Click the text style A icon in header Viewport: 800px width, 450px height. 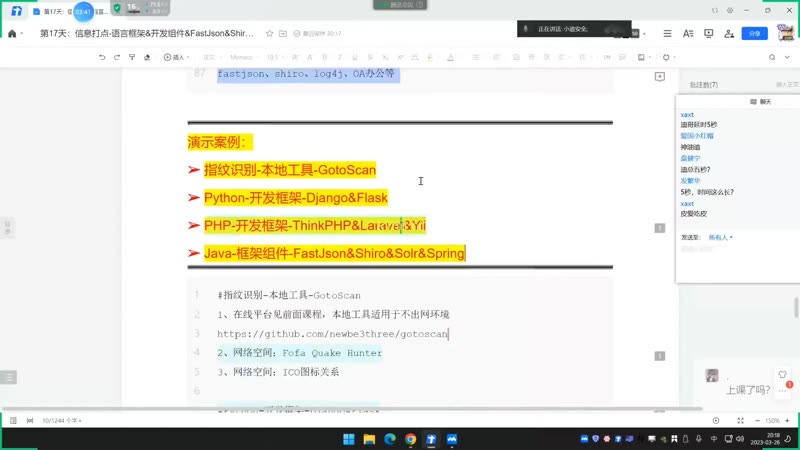pos(688,34)
